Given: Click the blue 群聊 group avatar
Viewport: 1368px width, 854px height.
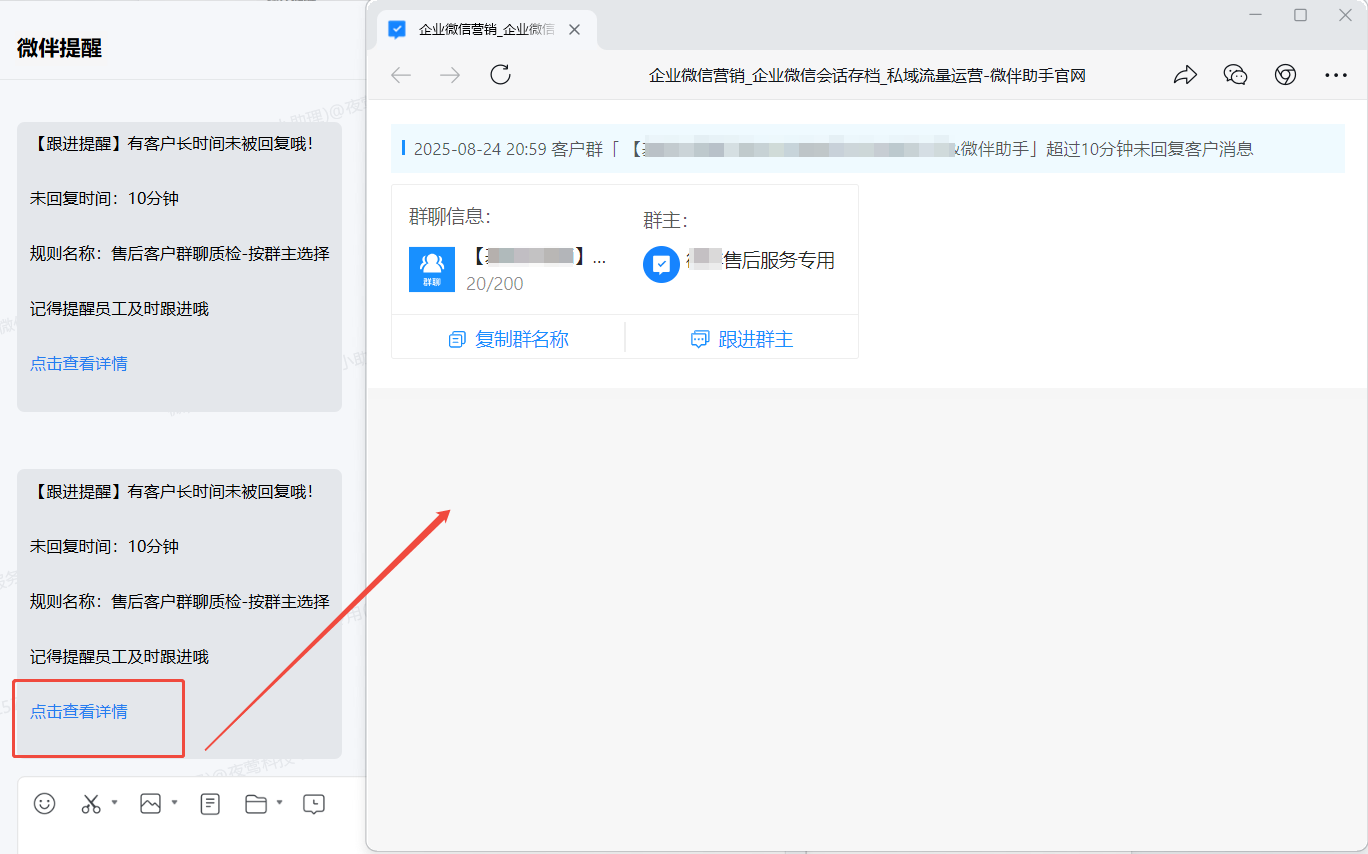Looking at the screenshot, I should click(432, 269).
